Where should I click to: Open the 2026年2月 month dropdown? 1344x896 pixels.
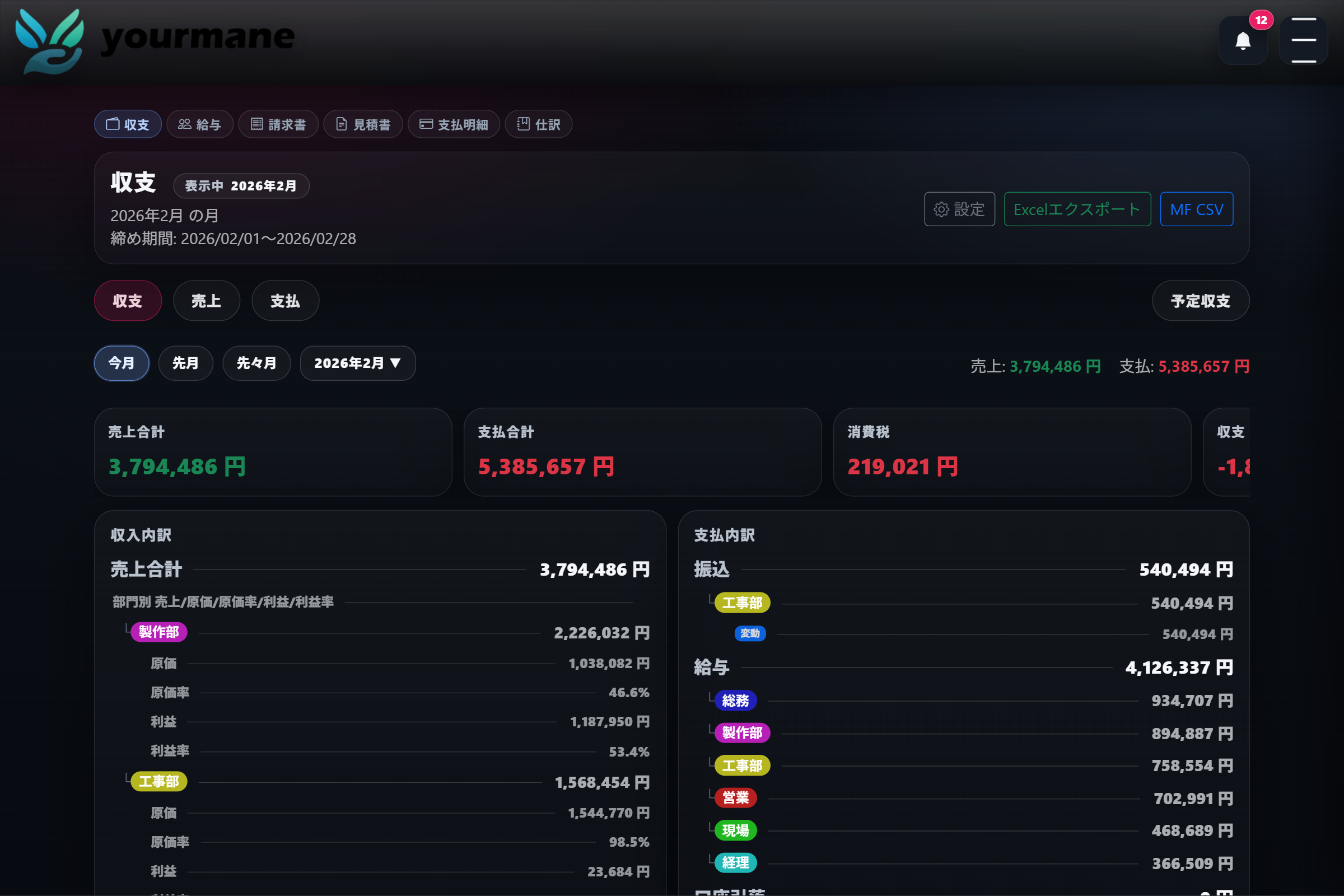tap(358, 363)
